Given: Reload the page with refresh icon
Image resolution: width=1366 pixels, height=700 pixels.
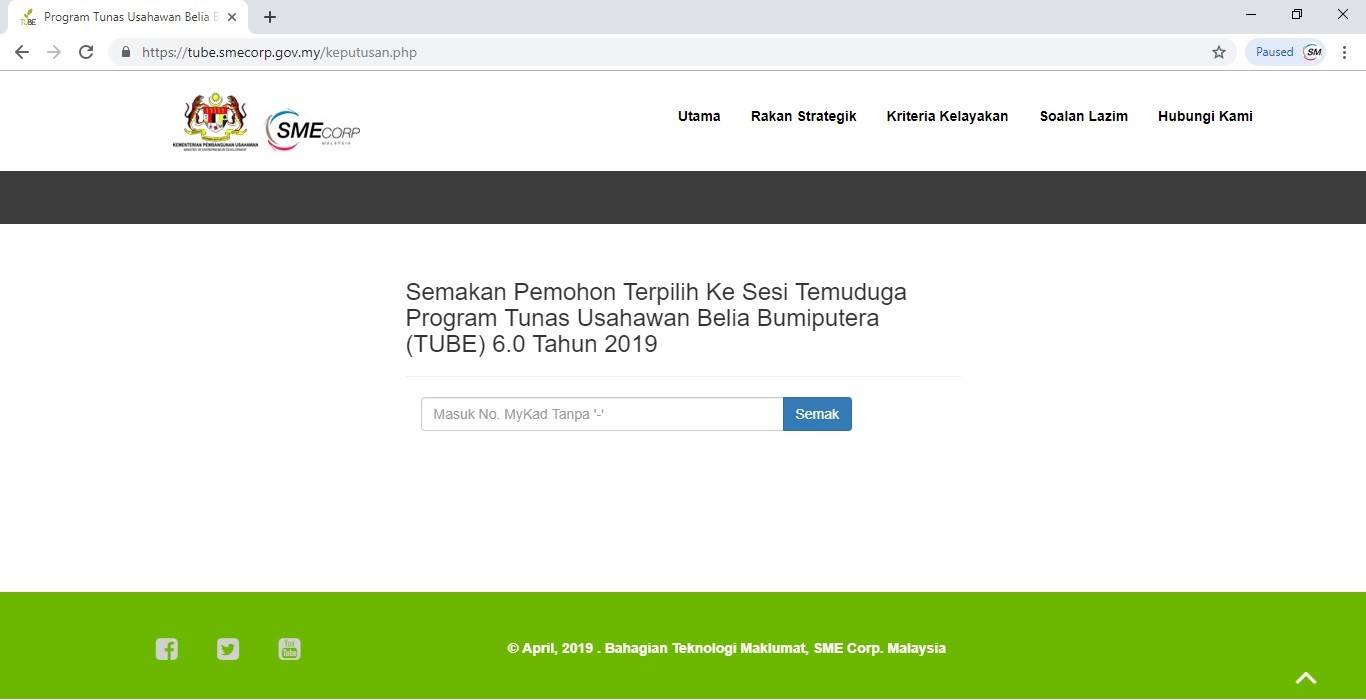Looking at the screenshot, I should [86, 52].
